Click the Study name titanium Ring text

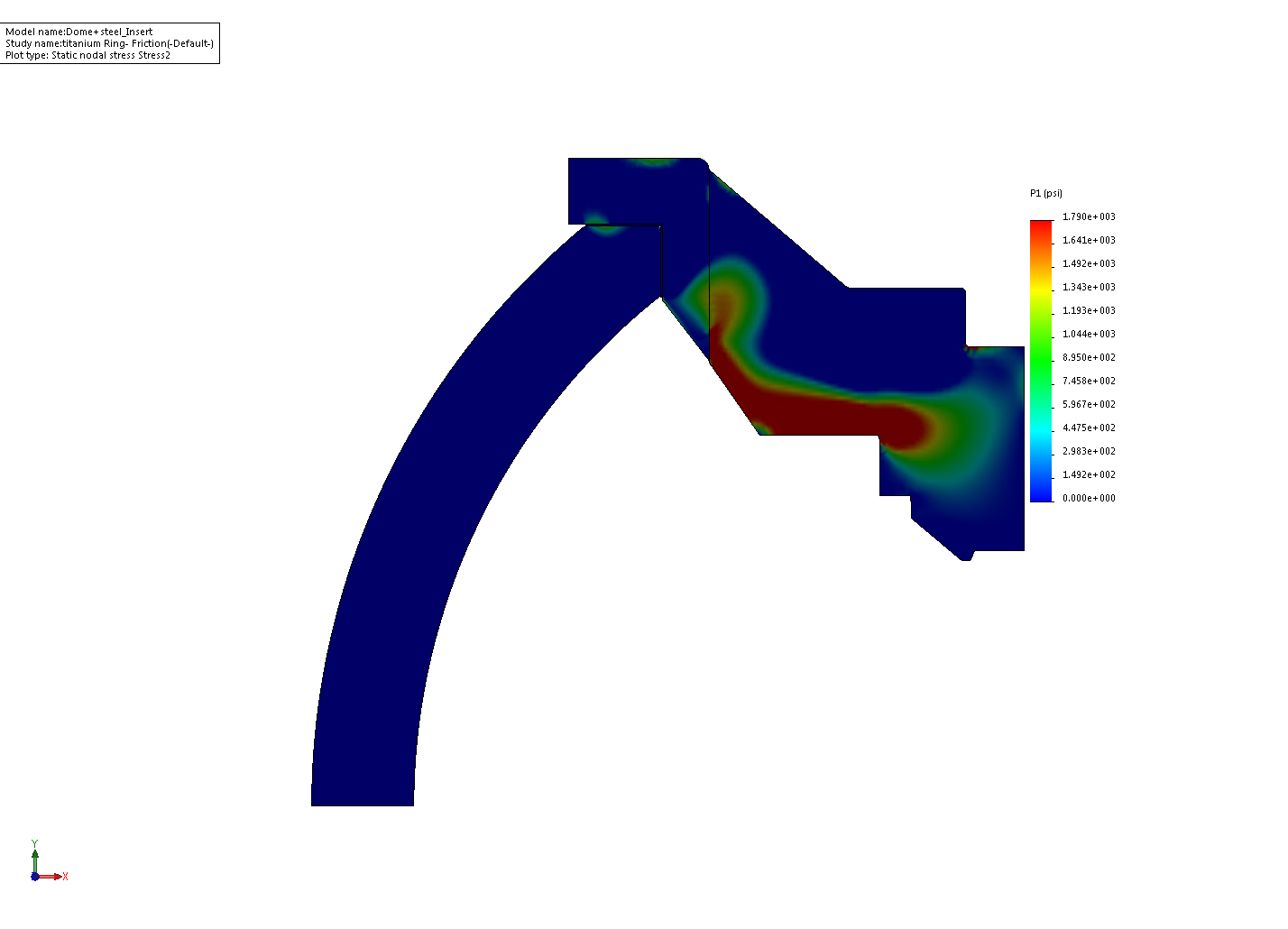click(x=109, y=43)
